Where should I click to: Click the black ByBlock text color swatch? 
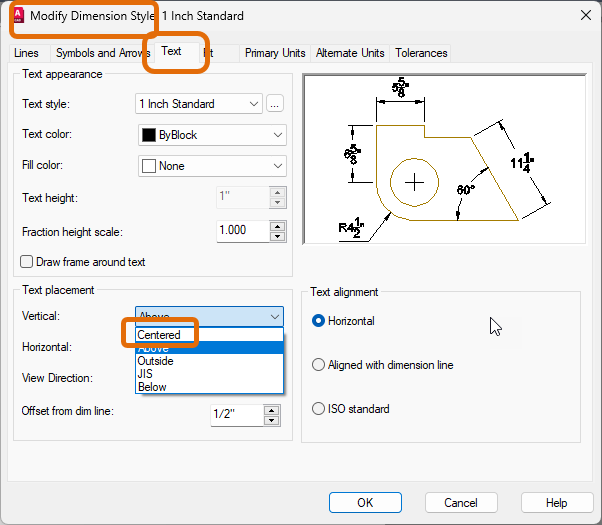point(149,135)
